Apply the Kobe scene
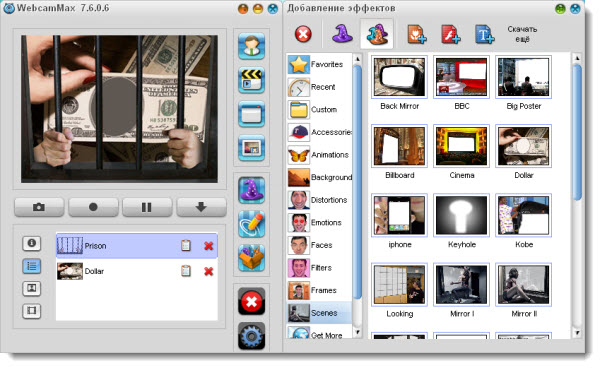This screenshot has width=600, height=368. pos(523,215)
